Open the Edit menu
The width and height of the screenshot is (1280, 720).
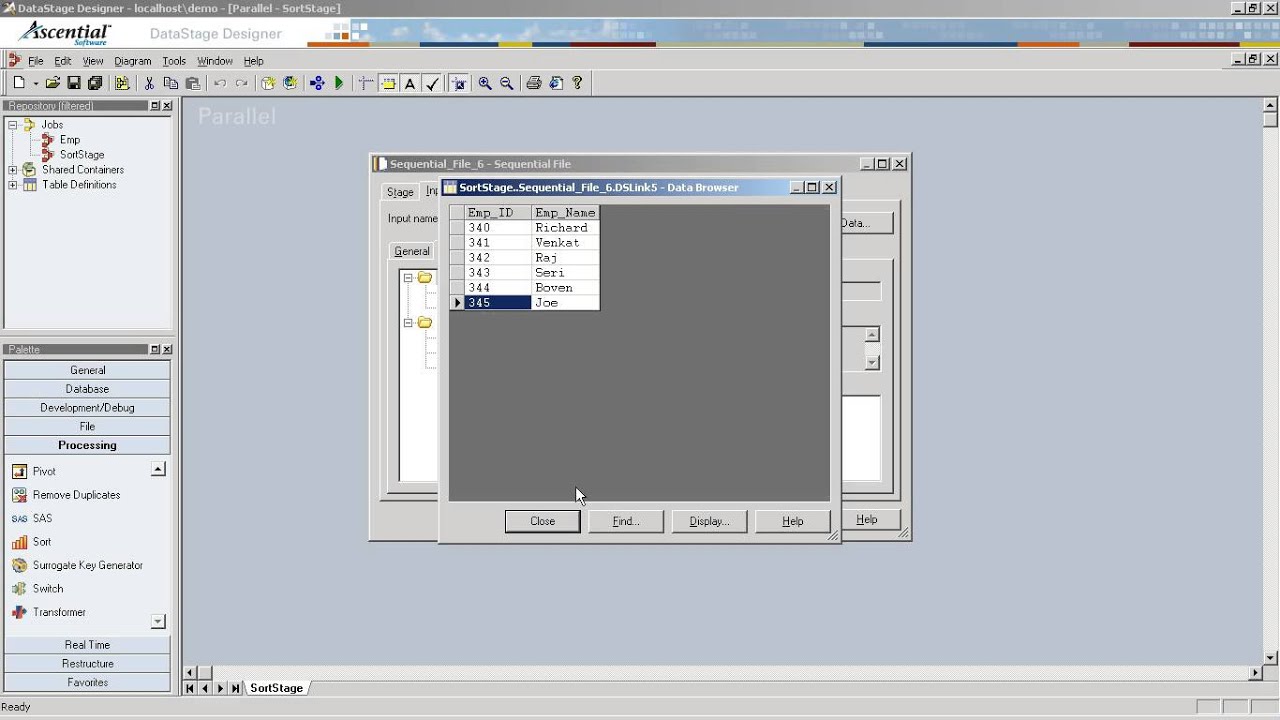[63, 61]
